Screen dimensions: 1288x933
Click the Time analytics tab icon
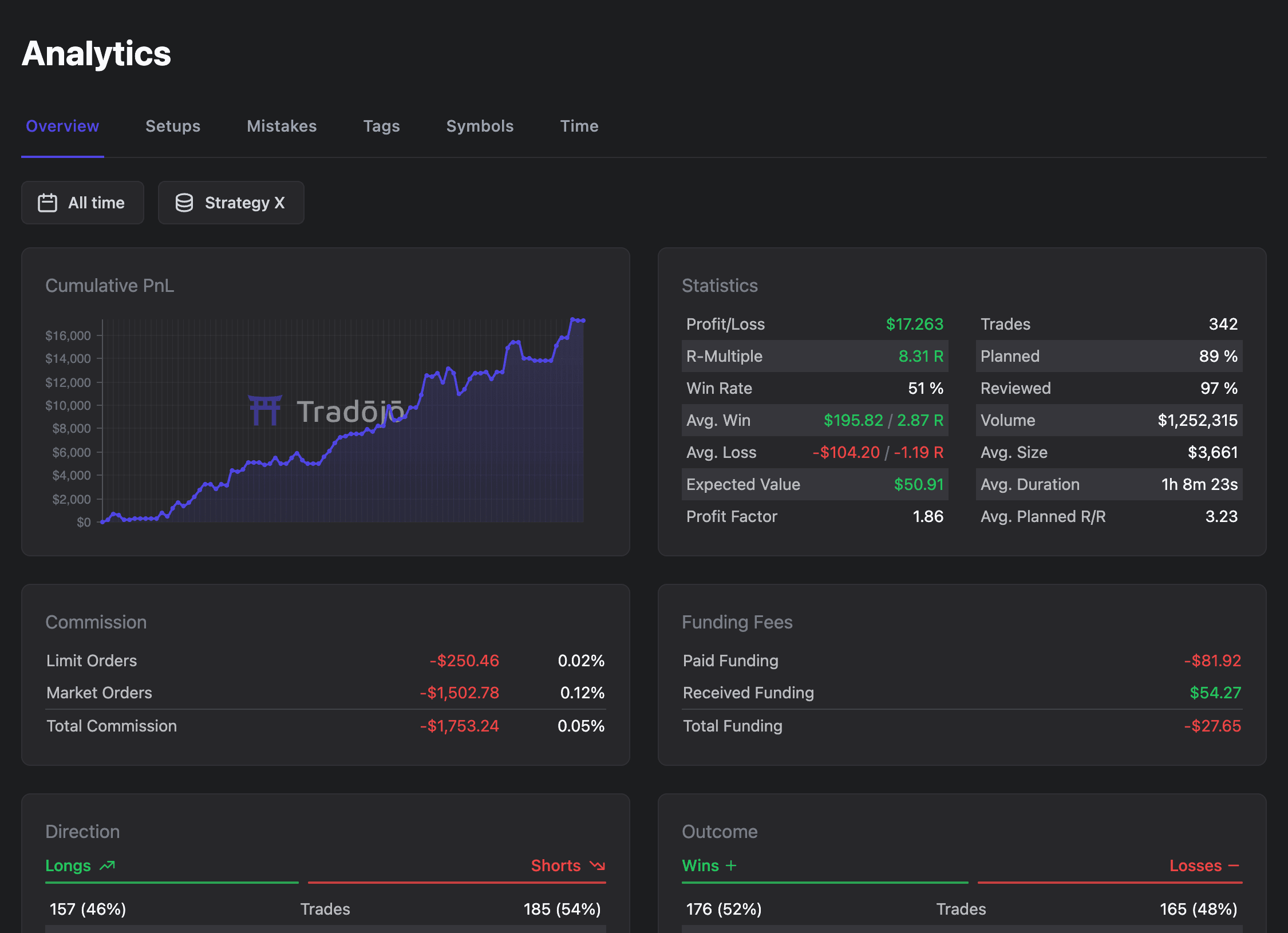(579, 126)
